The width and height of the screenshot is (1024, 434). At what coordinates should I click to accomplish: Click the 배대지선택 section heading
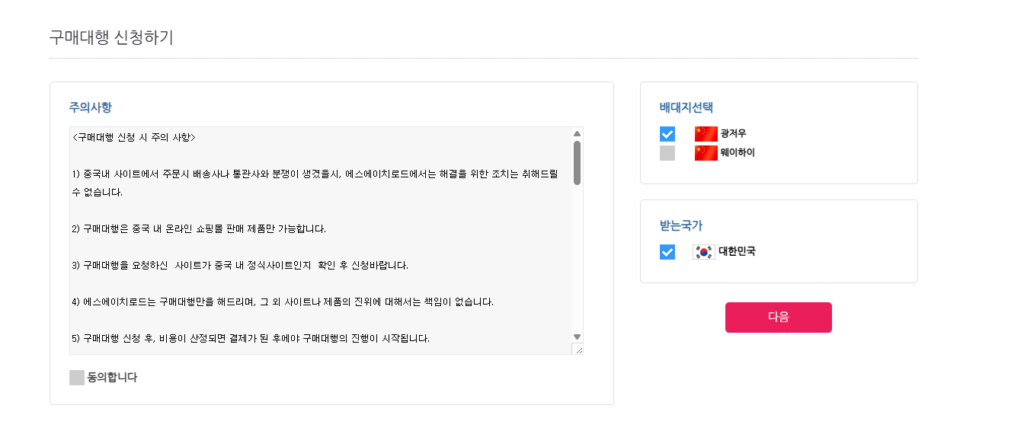coord(686,108)
